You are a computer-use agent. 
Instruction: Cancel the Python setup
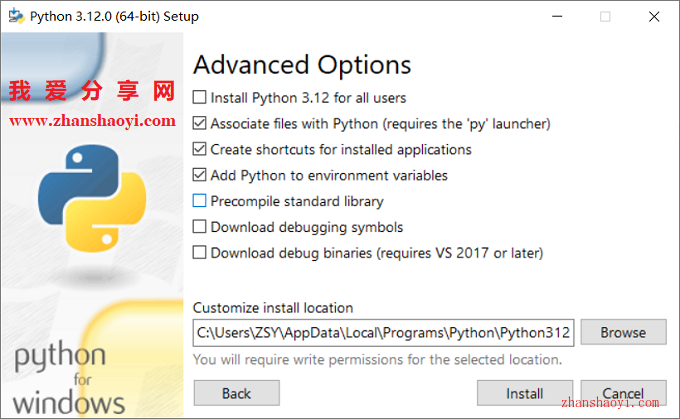pyautogui.click(x=623, y=393)
